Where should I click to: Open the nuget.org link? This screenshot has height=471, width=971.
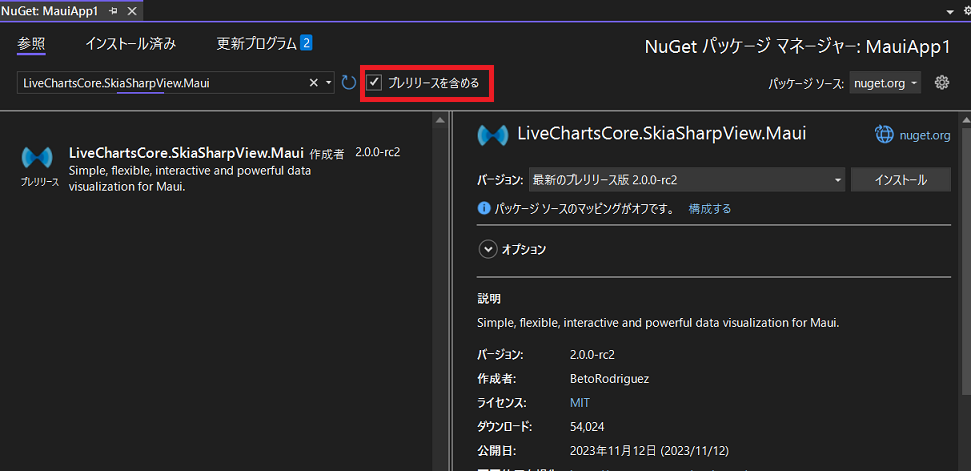pos(925,135)
